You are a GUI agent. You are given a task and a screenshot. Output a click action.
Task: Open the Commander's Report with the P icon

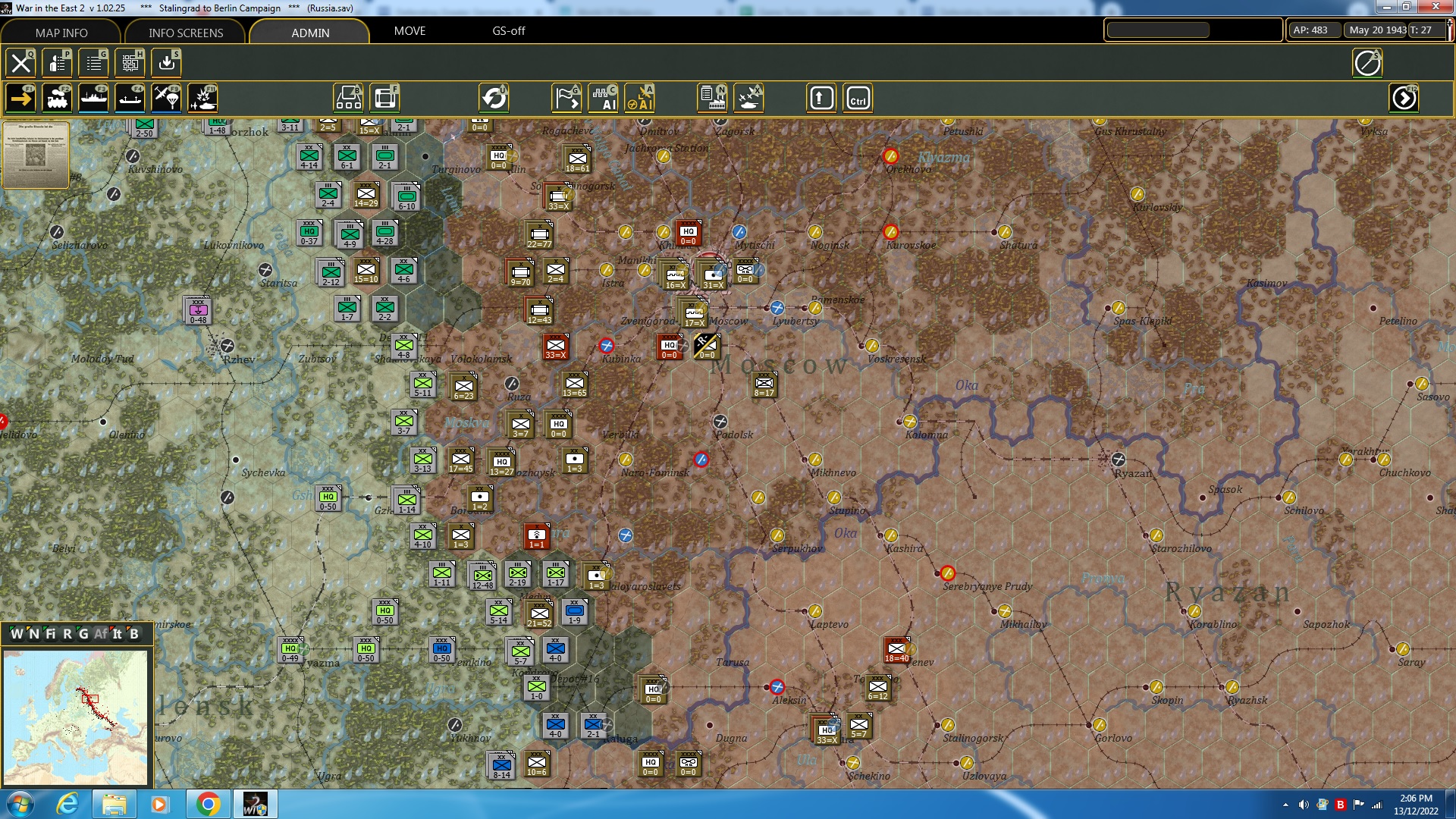tap(58, 63)
